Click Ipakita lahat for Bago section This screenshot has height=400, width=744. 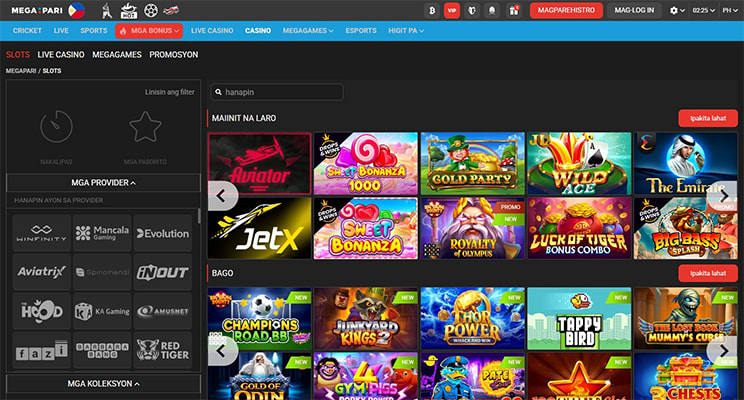(x=708, y=273)
